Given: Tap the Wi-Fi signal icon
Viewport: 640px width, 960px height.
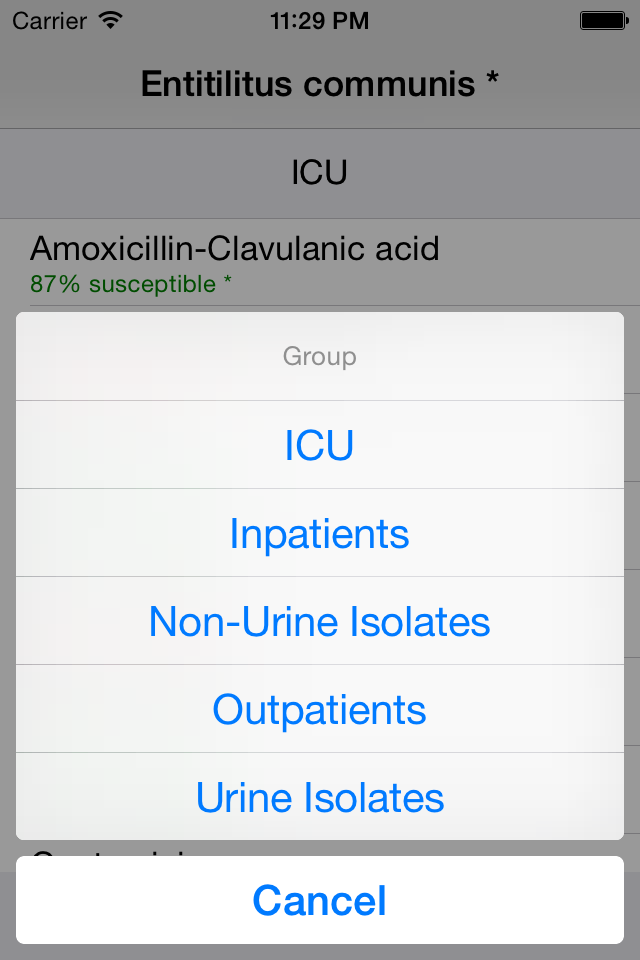Looking at the screenshot, I should point(111,20).
